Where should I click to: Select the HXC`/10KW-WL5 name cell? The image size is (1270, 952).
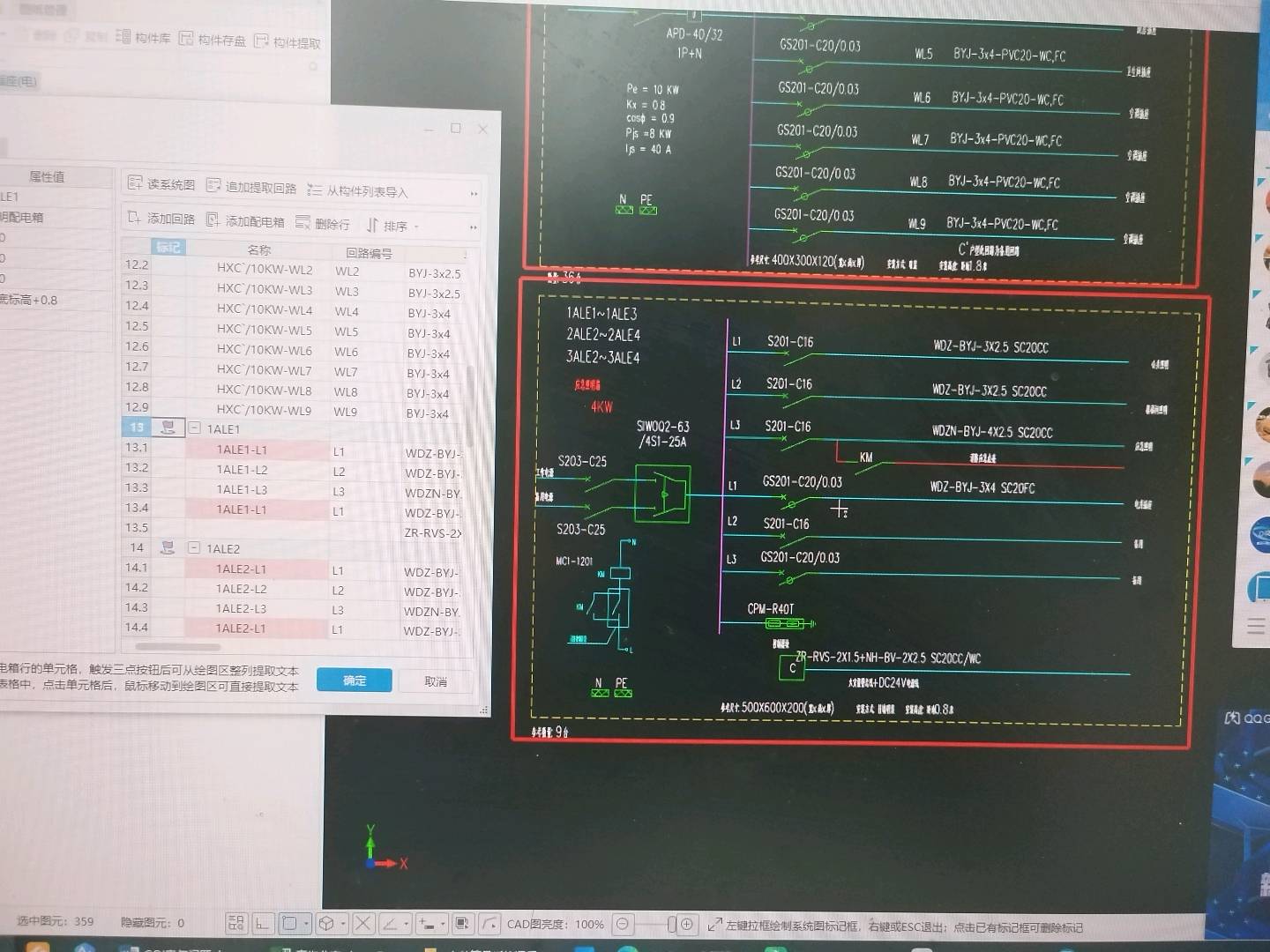pyautogui.click(x=264, y=330)
